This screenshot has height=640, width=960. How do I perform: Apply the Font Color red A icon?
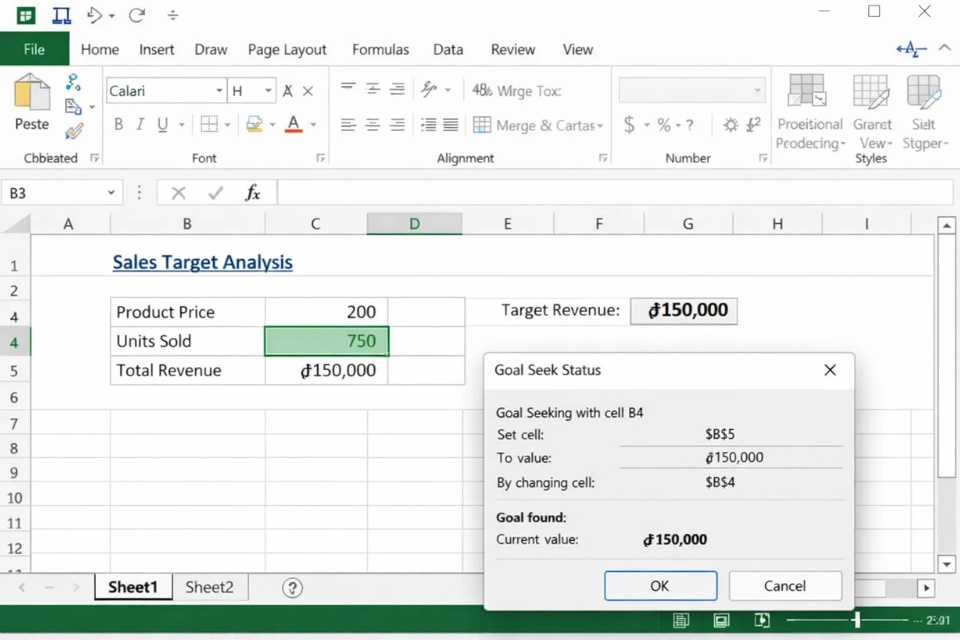294,124
